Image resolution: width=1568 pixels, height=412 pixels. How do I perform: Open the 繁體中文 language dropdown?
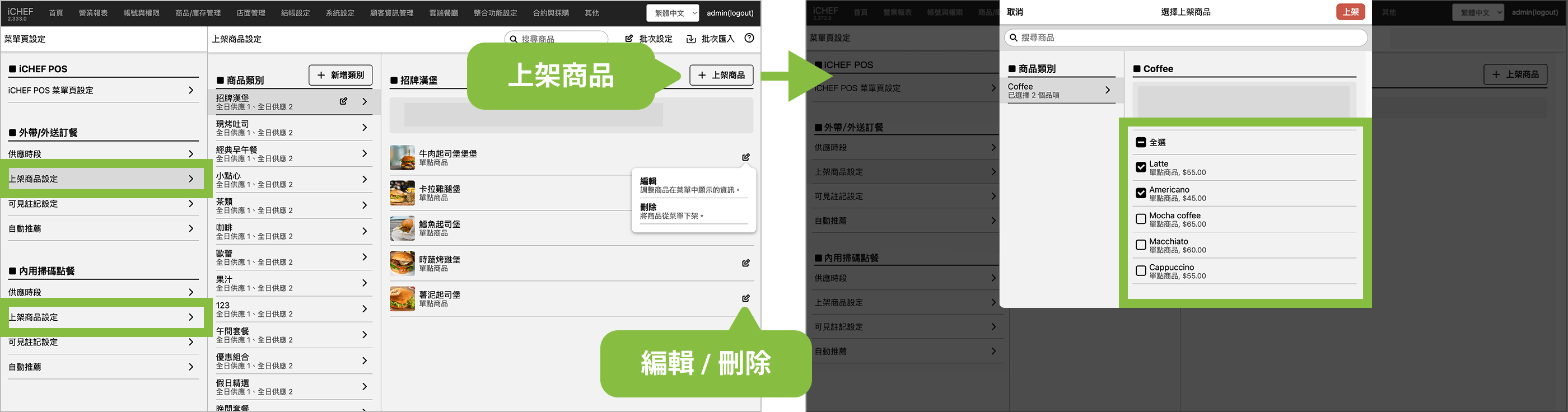pos(673,13)
